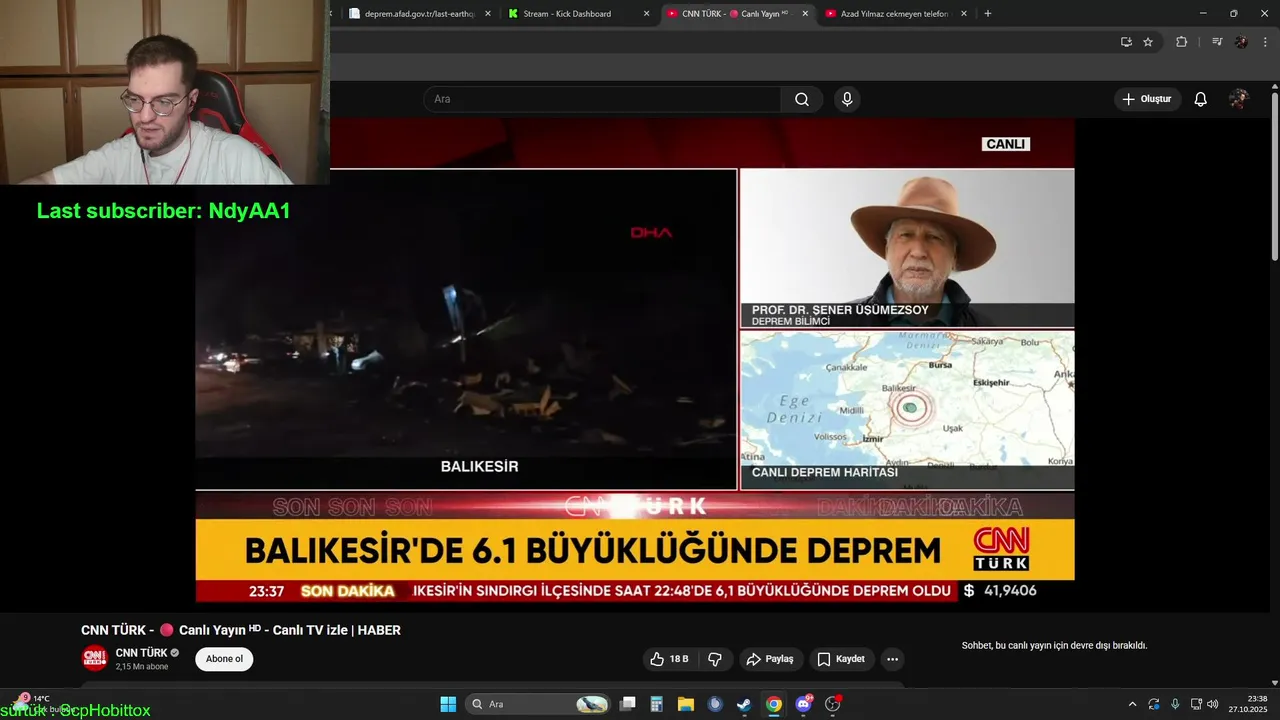This screenshot has height=720, width=1280.
Task: Close the Kick Dashboard tab
Action: click(x=646, y=14)
